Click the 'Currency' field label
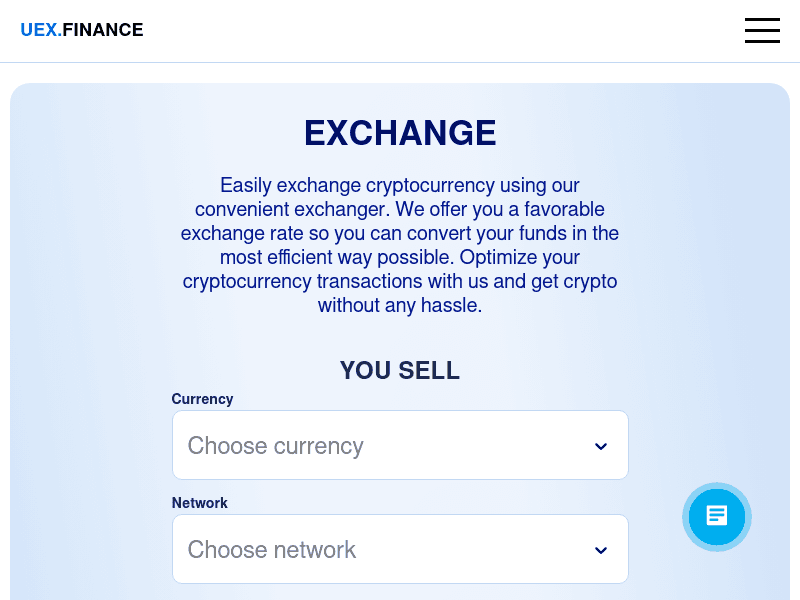The width and height of the screenshot is (800, 600). [x=202, y=399]
